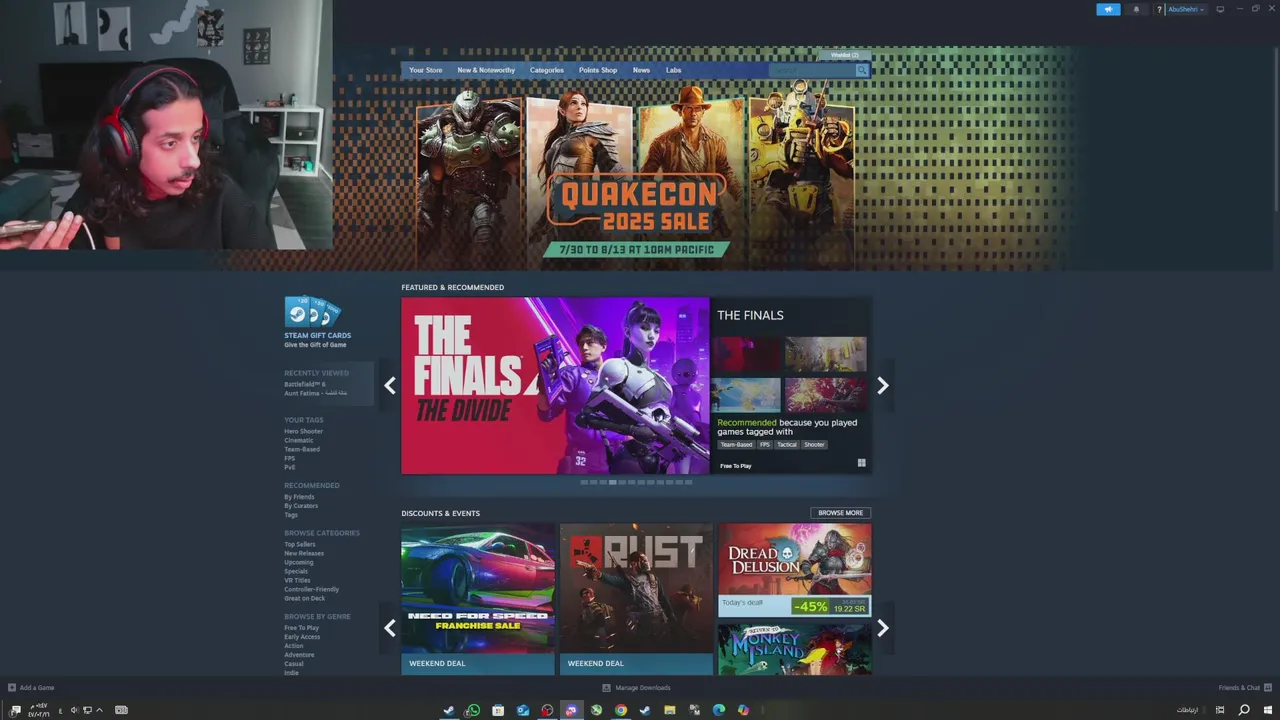
Task: Open the New & Noteworthy menu
Action: tap(486, 70)
